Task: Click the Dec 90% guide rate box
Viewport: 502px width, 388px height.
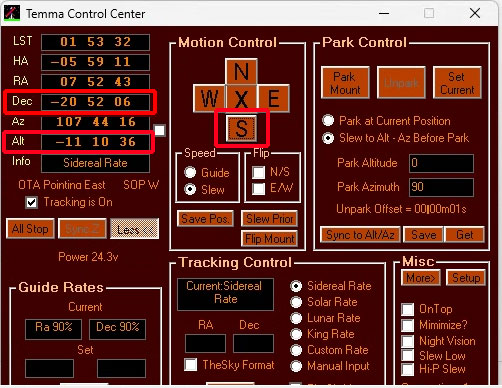Action: (117, 329)
